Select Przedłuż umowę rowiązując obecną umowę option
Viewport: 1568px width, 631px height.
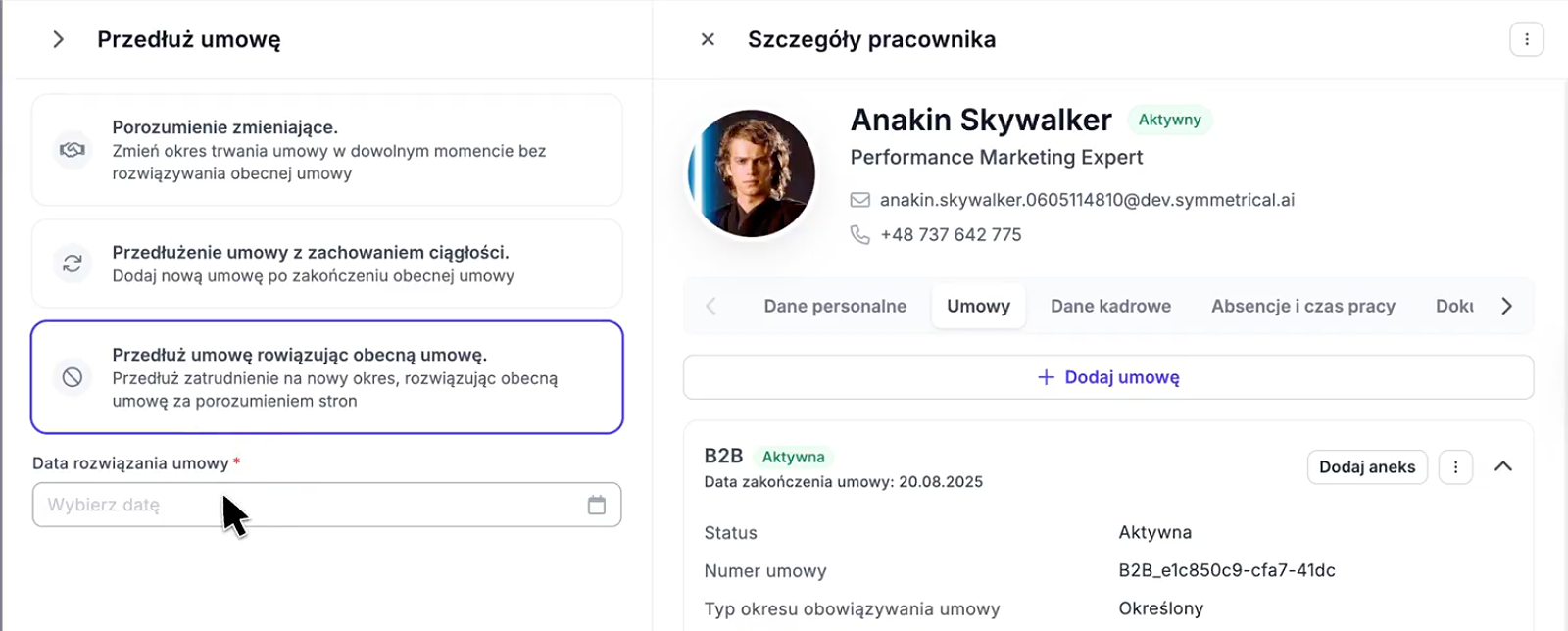click(327, 377)
